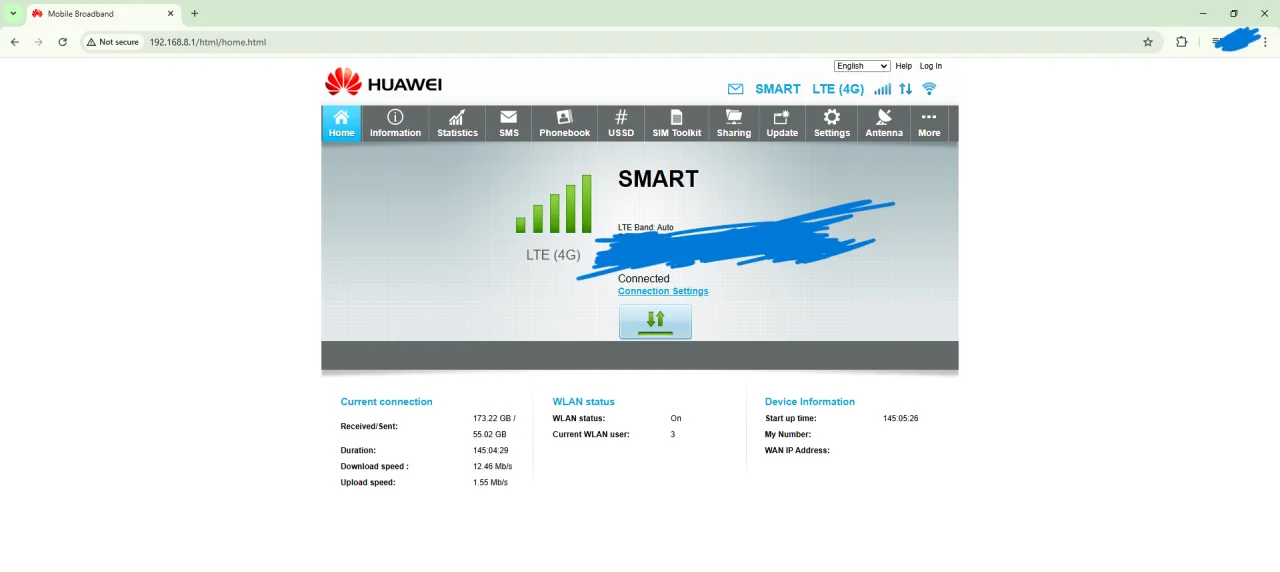Click the start up time value 145:05:26
The image size is (1280, 572).
900,418
